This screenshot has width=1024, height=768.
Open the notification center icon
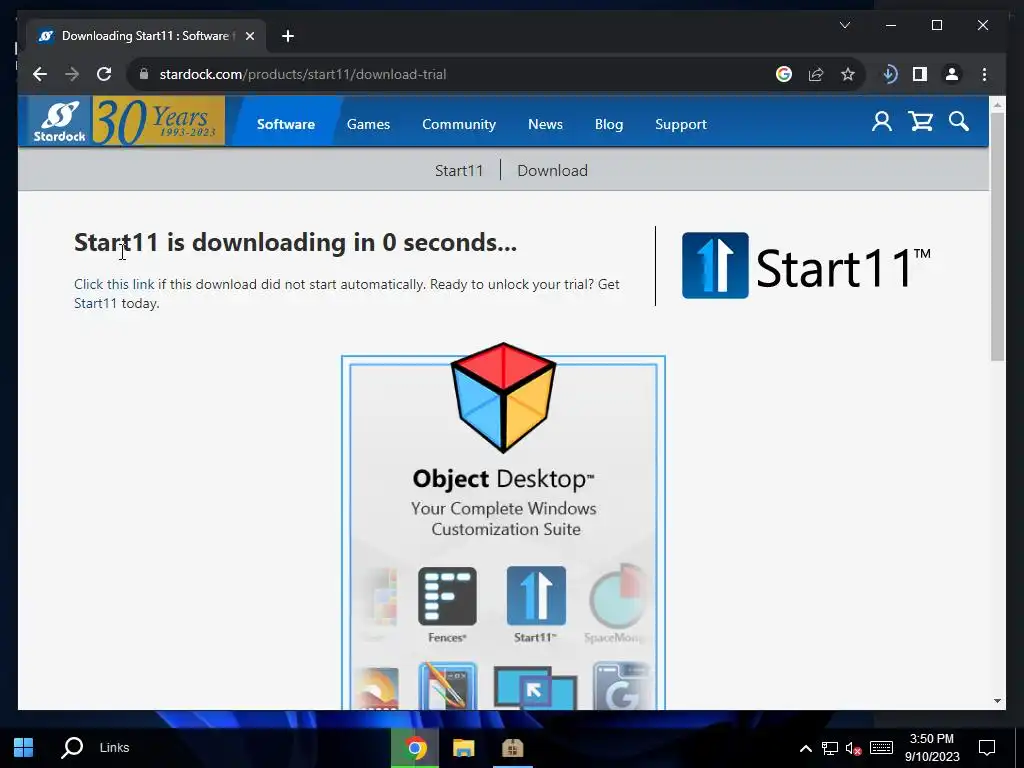click(987, 748)
